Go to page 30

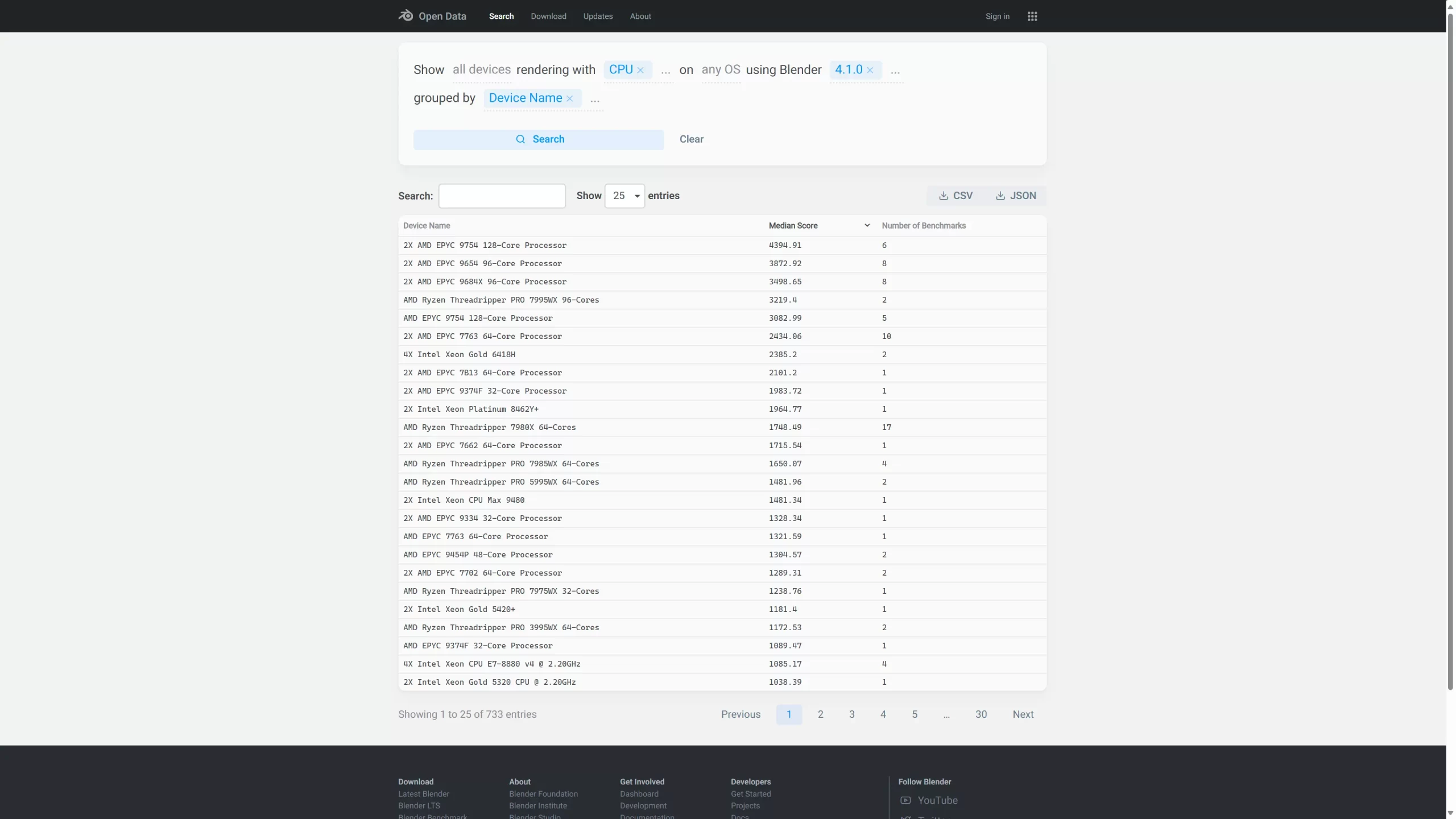[x=981, y=714]
